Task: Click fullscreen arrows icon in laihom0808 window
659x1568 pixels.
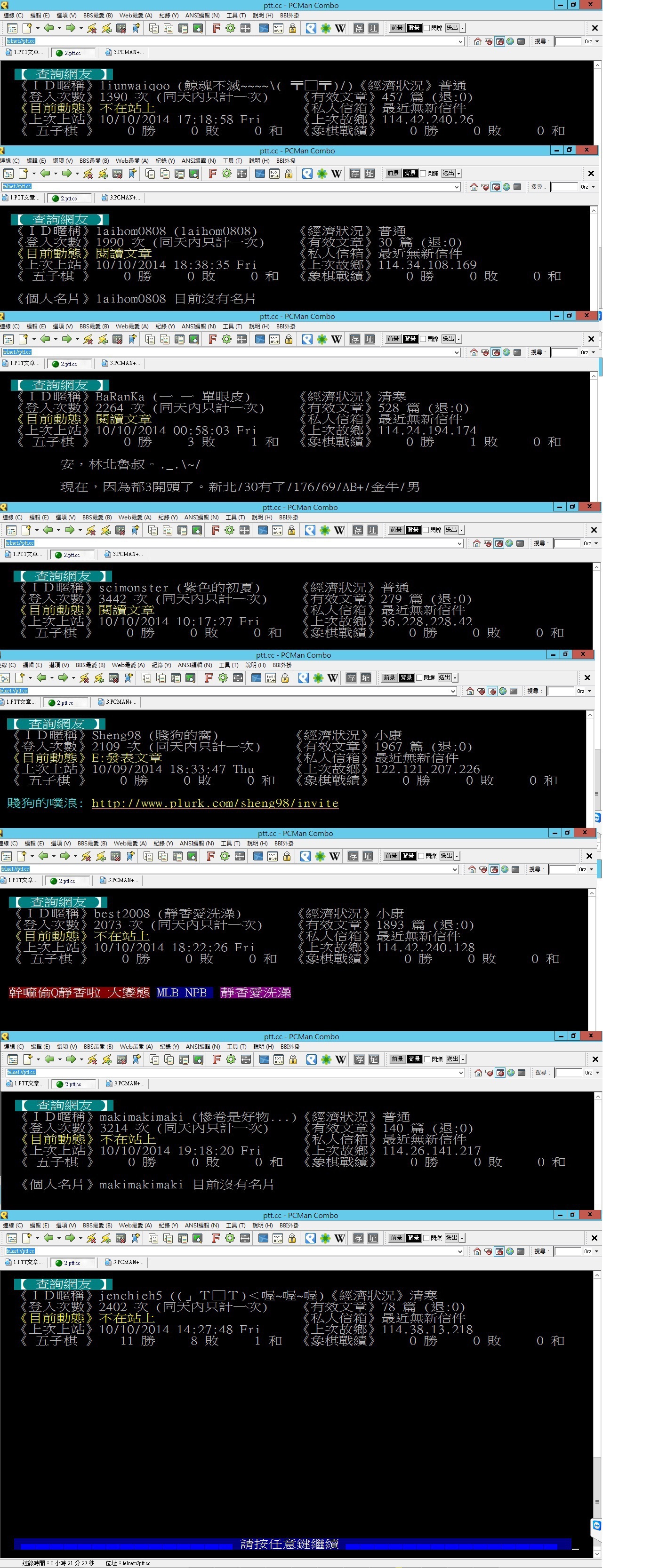Action: pyautogui.click(x=241, y=174)
